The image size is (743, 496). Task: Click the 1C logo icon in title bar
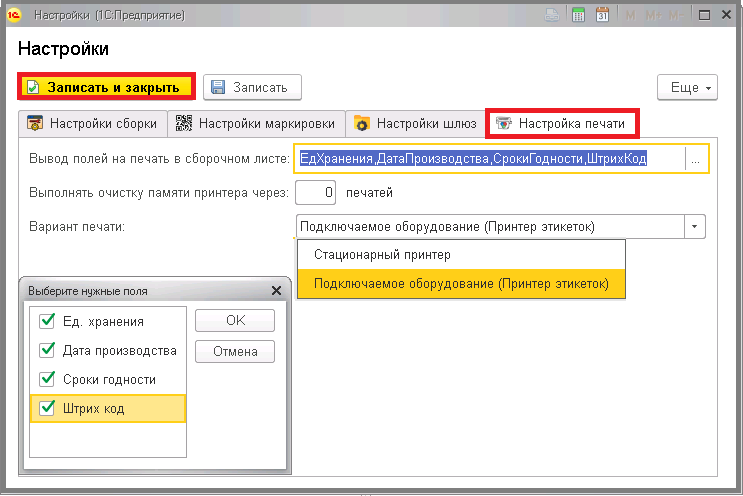click(14, 15)
